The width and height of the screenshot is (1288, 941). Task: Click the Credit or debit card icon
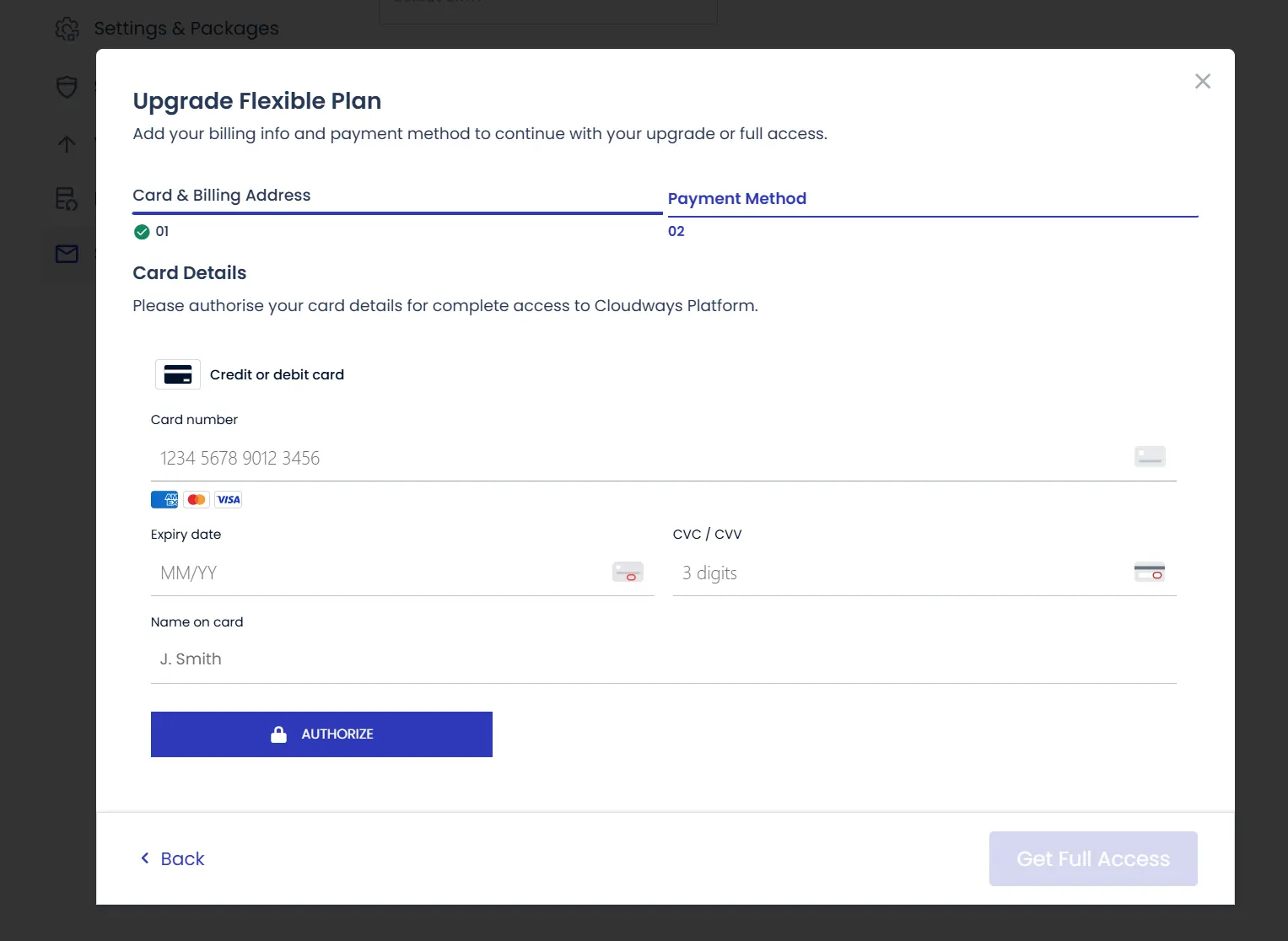click(x=177, y=374)
